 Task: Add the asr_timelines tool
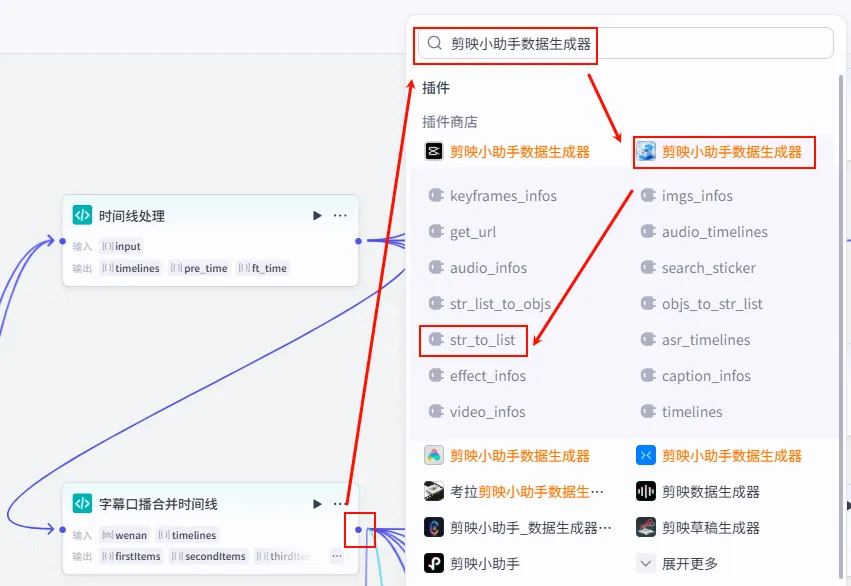point(695,340)
